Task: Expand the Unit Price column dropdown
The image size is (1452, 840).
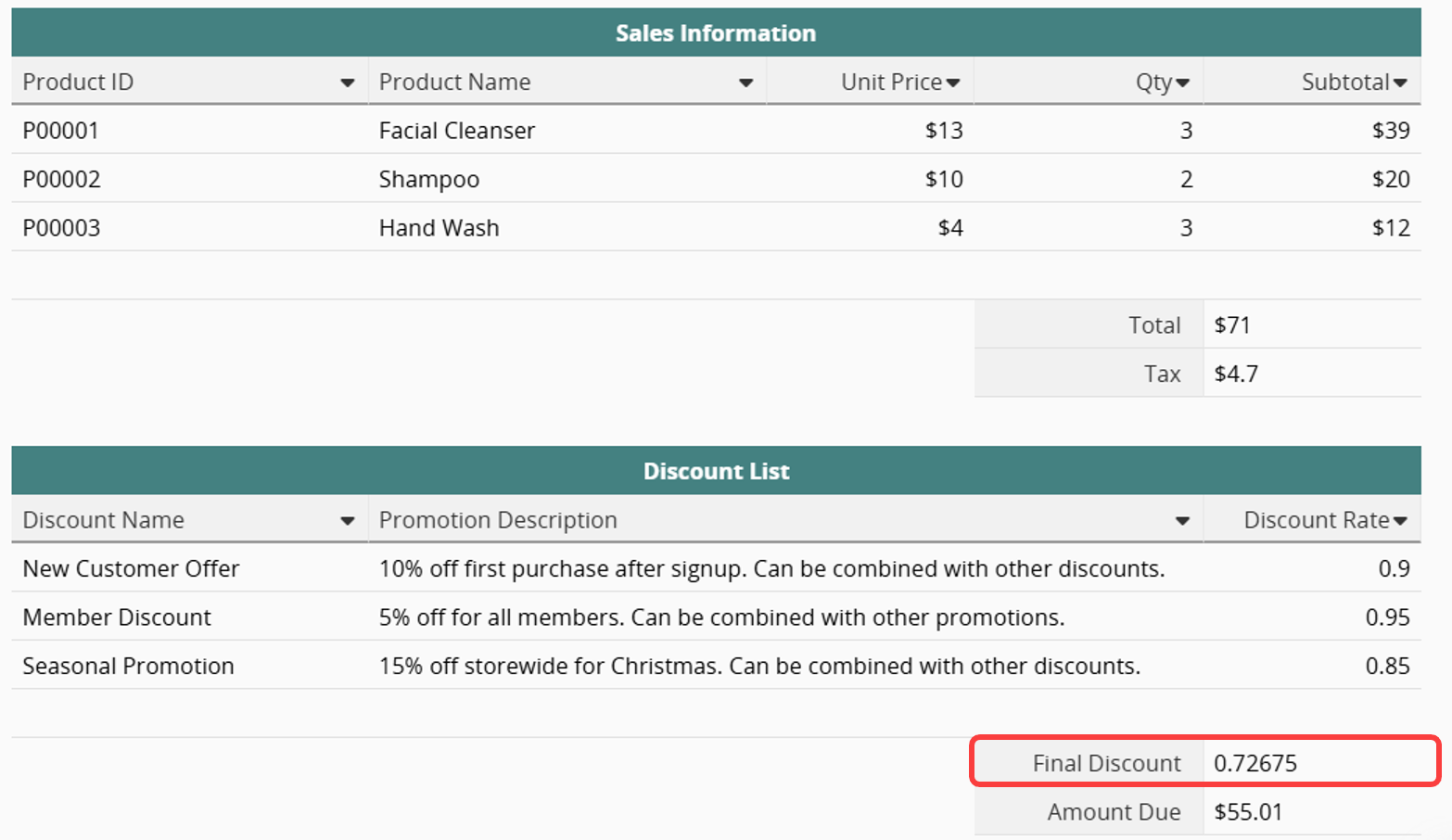Action: pos(953,83)
